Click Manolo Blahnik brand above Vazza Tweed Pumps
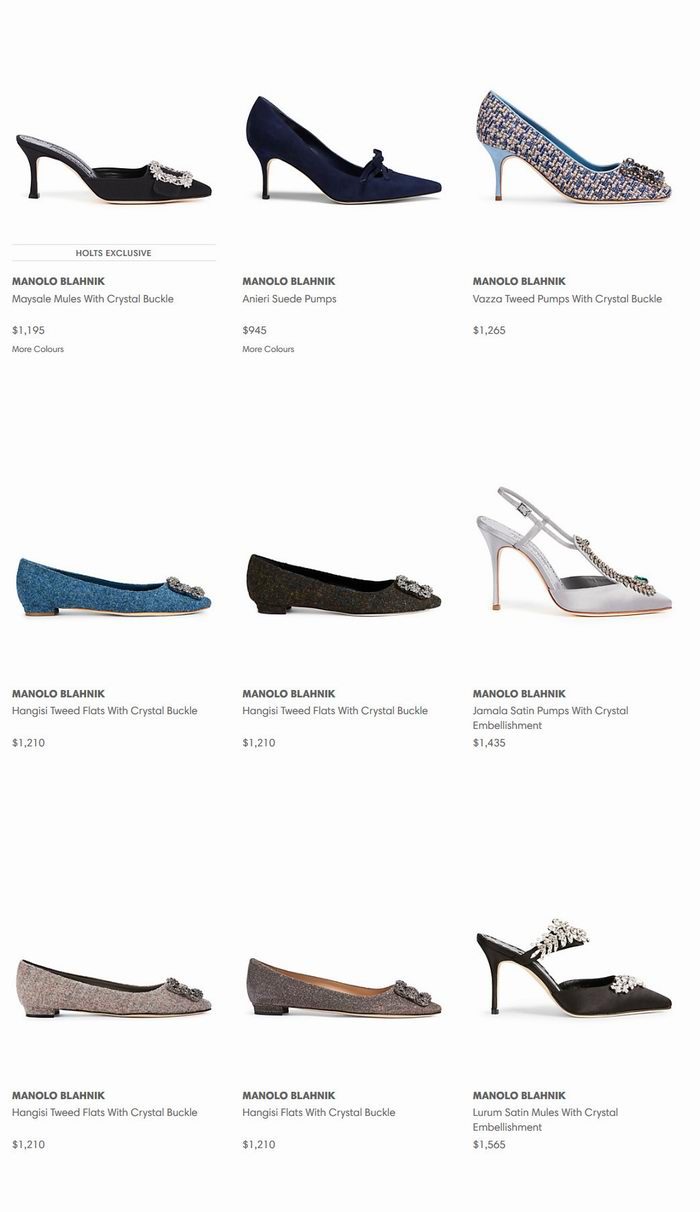This screenshot has height=1212, width=700. click(x=519, y=281)
